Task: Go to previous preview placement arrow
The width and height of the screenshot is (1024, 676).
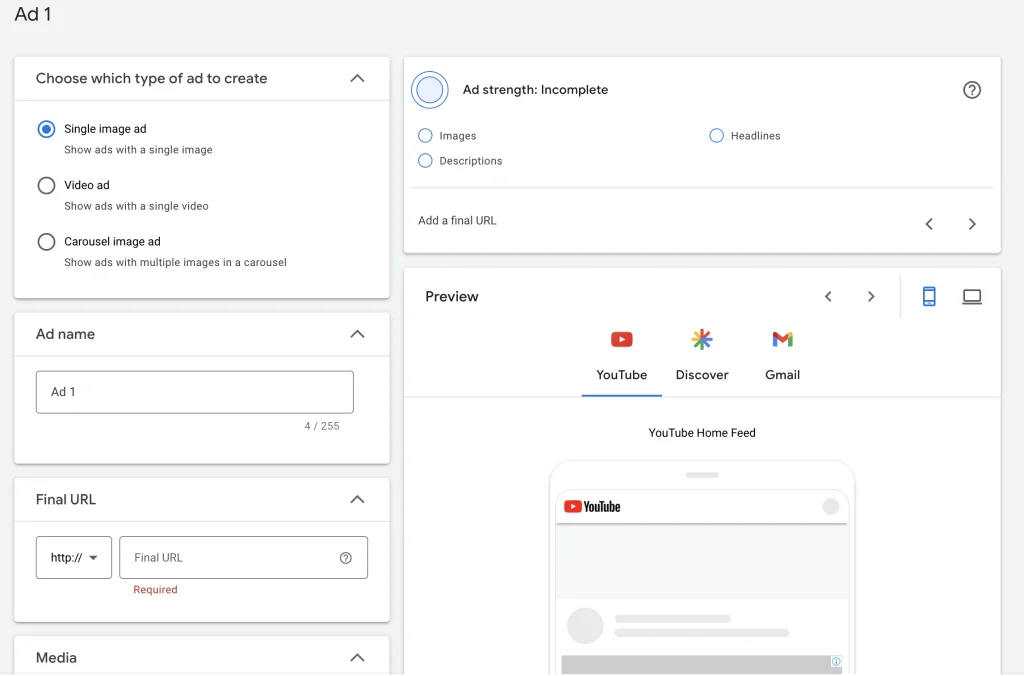Action: tap(828, 297)
